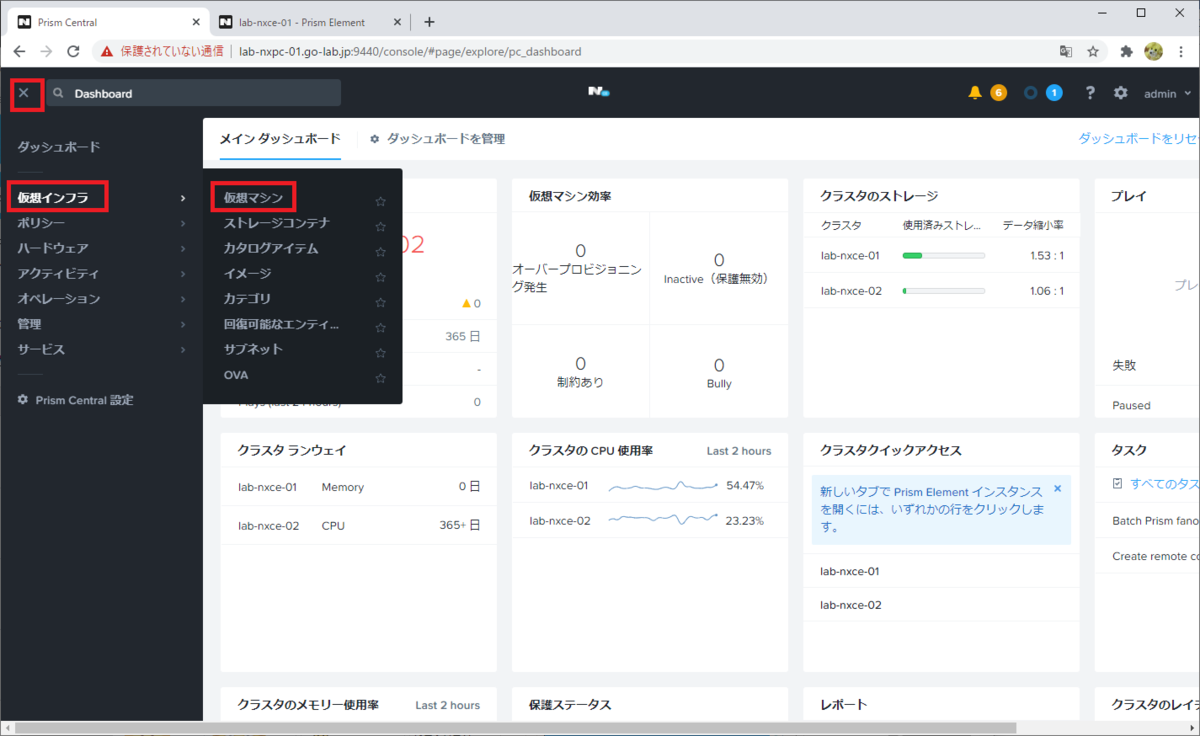Switch to メイン ダッシュボード tab
This screenshot has height=736, width=1200.
(x=280, y=139)
